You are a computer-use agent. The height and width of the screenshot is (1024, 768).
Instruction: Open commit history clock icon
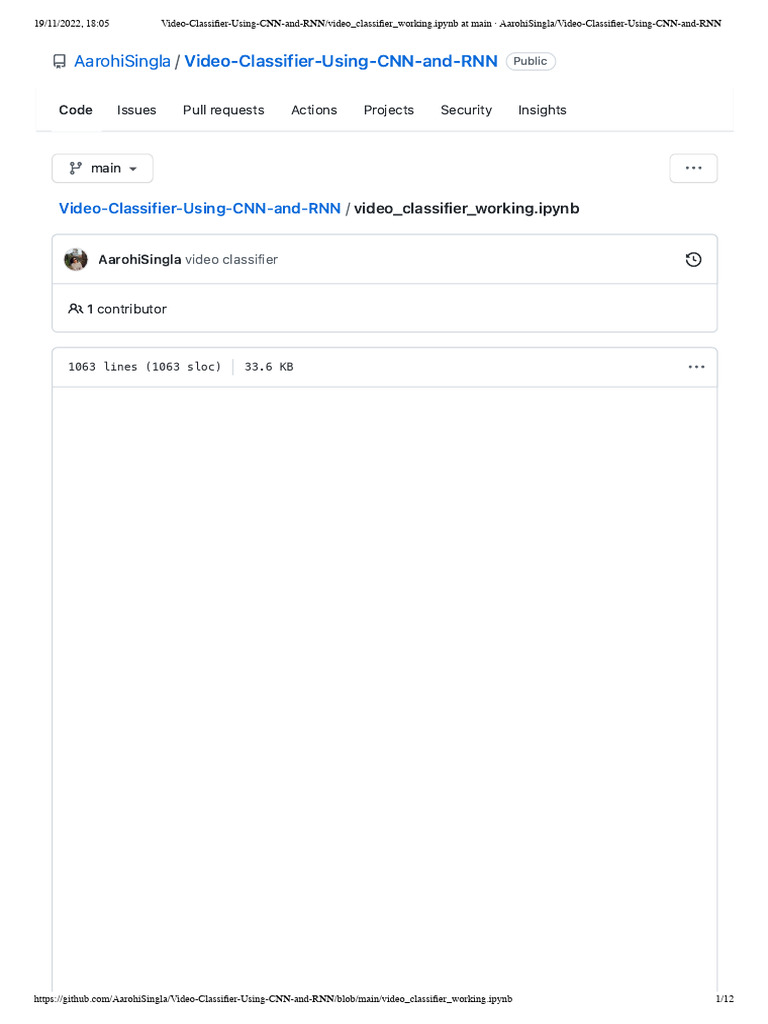(x=693, y=260)
